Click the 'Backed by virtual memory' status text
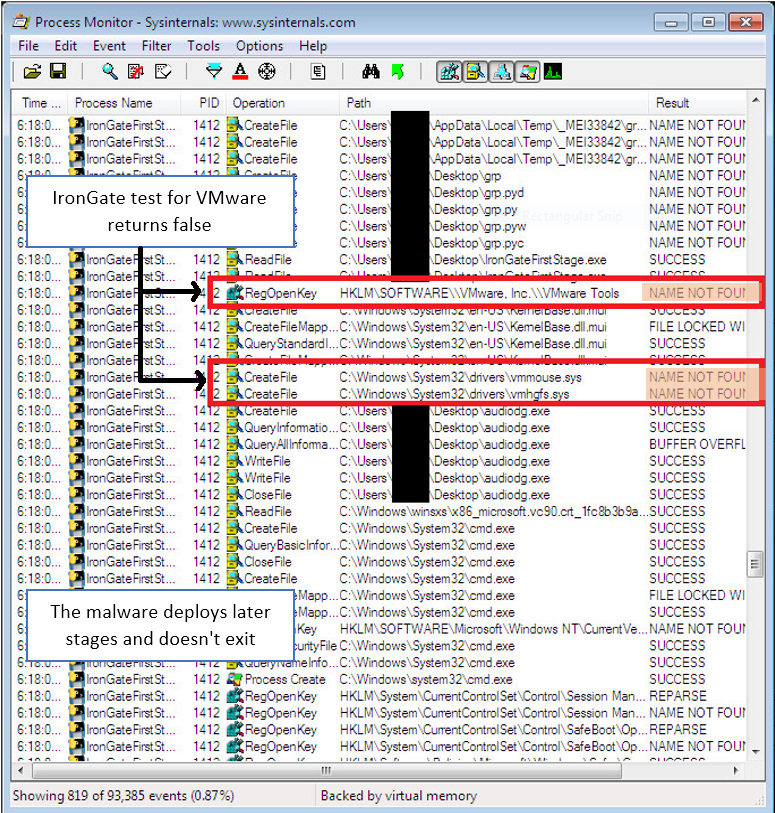This screenshot has height=813, width=775. point(399,796)
